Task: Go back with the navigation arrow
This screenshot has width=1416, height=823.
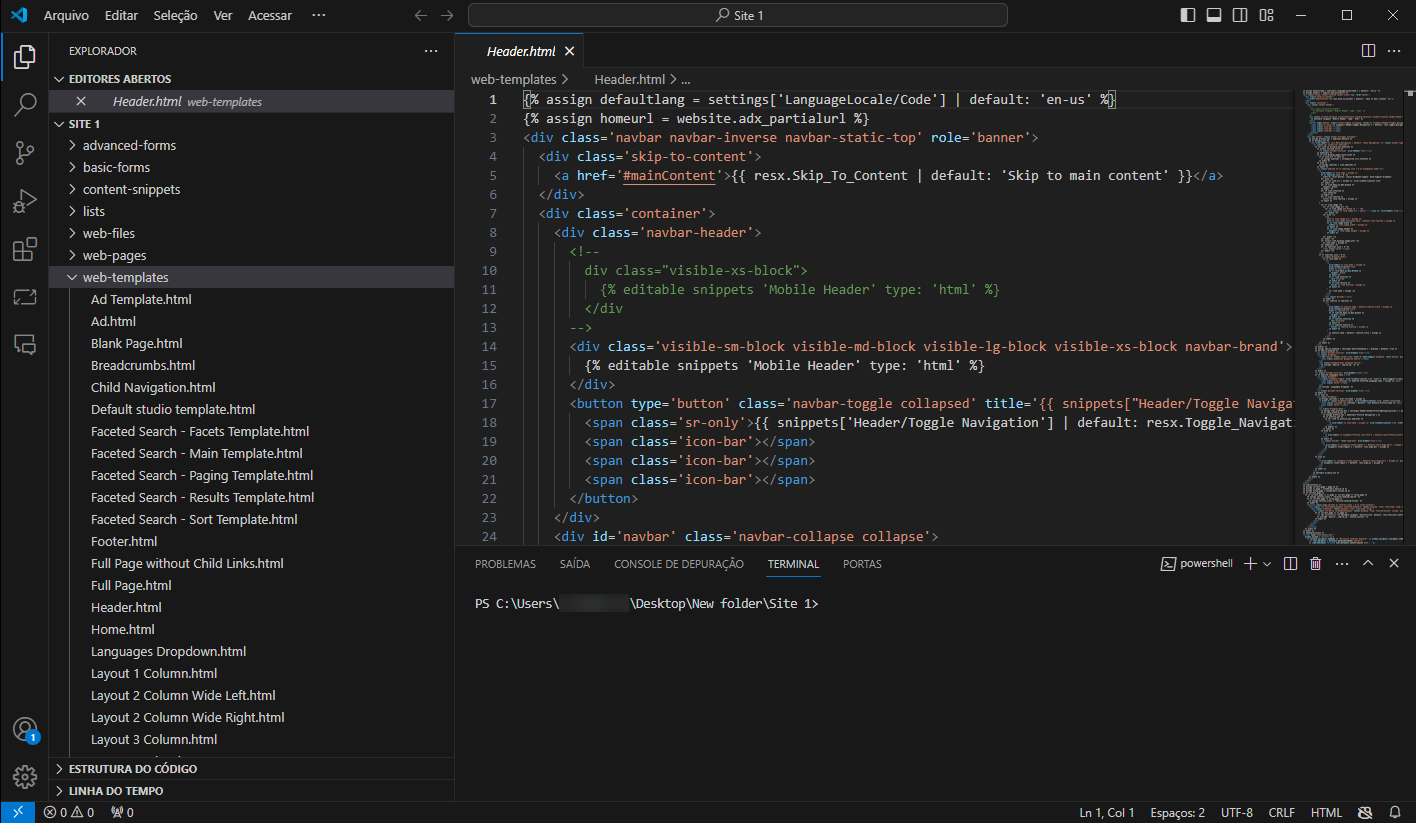Action: point(421,15)
